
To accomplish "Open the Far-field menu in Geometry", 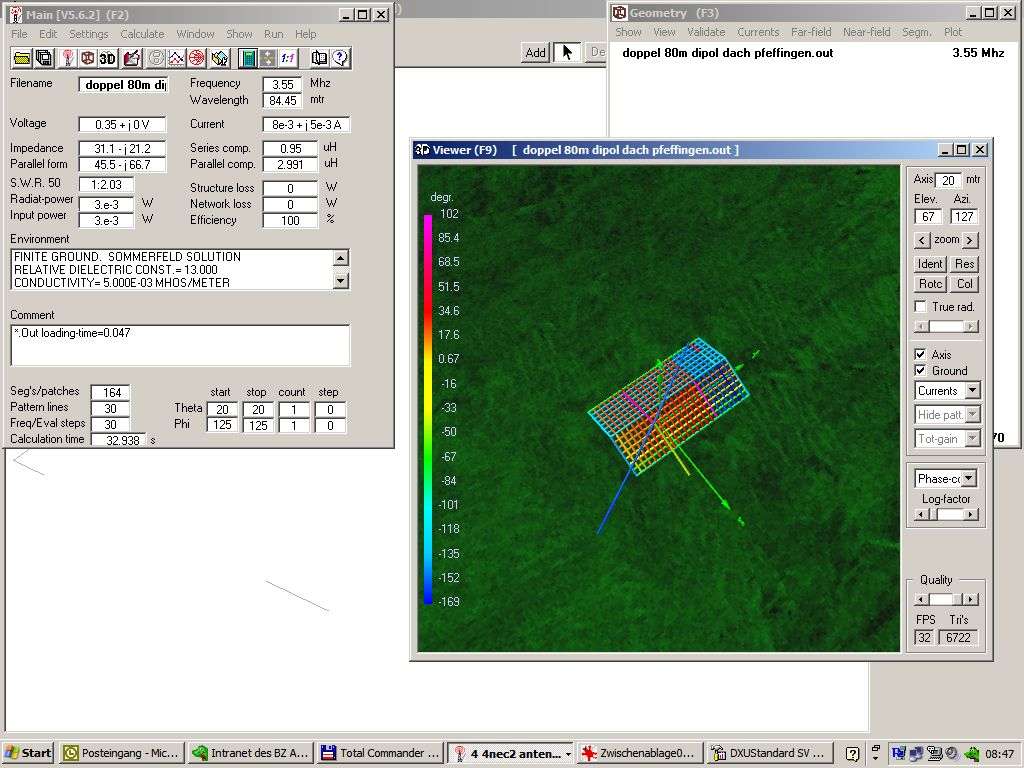I will click(810, 32).
